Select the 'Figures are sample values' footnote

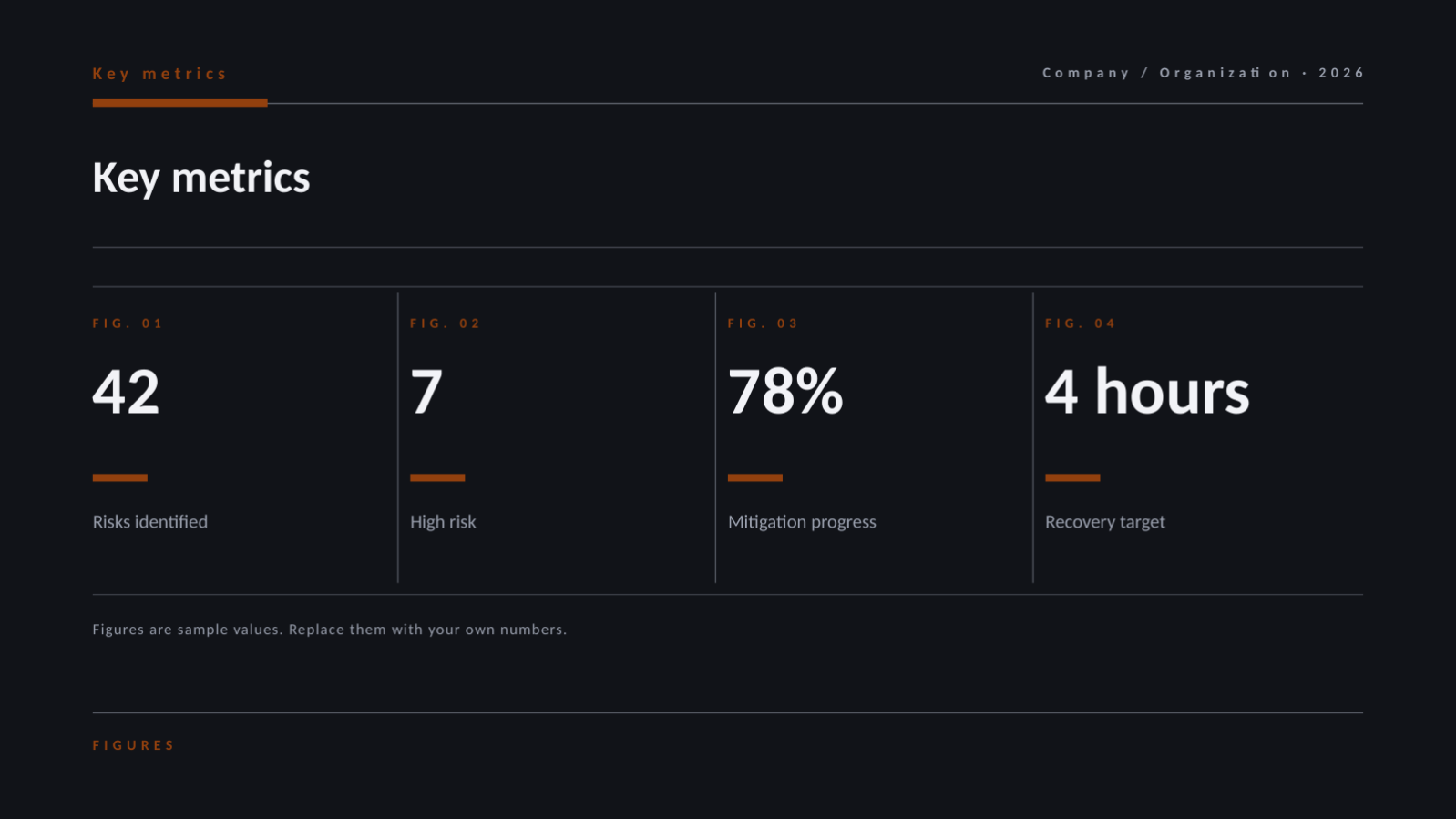(x=329, y=630)
